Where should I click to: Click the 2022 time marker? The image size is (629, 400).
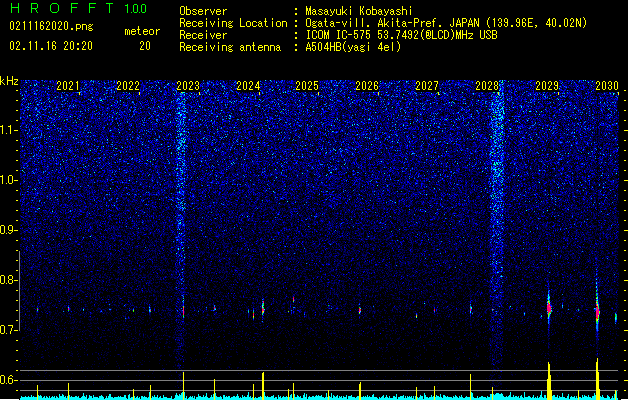pyautogui.click(x=128, y=86)
